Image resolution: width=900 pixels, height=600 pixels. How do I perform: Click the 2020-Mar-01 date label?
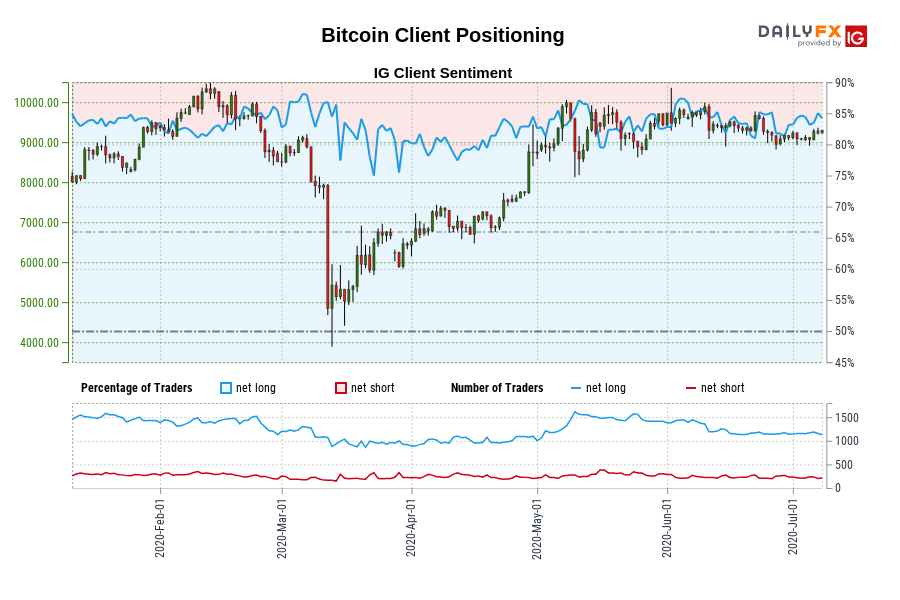point(281,528)
